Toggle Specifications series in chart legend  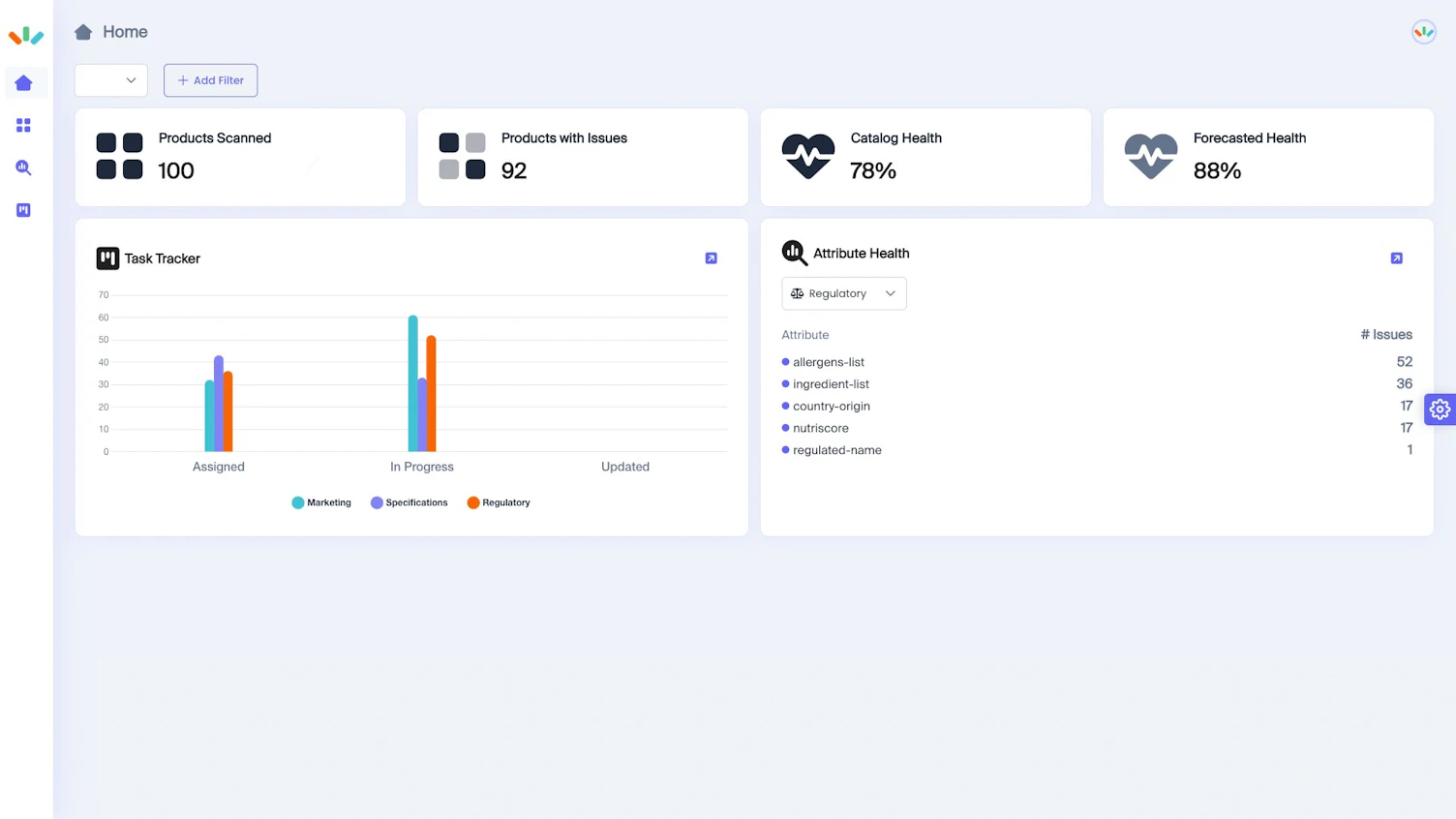409,502
